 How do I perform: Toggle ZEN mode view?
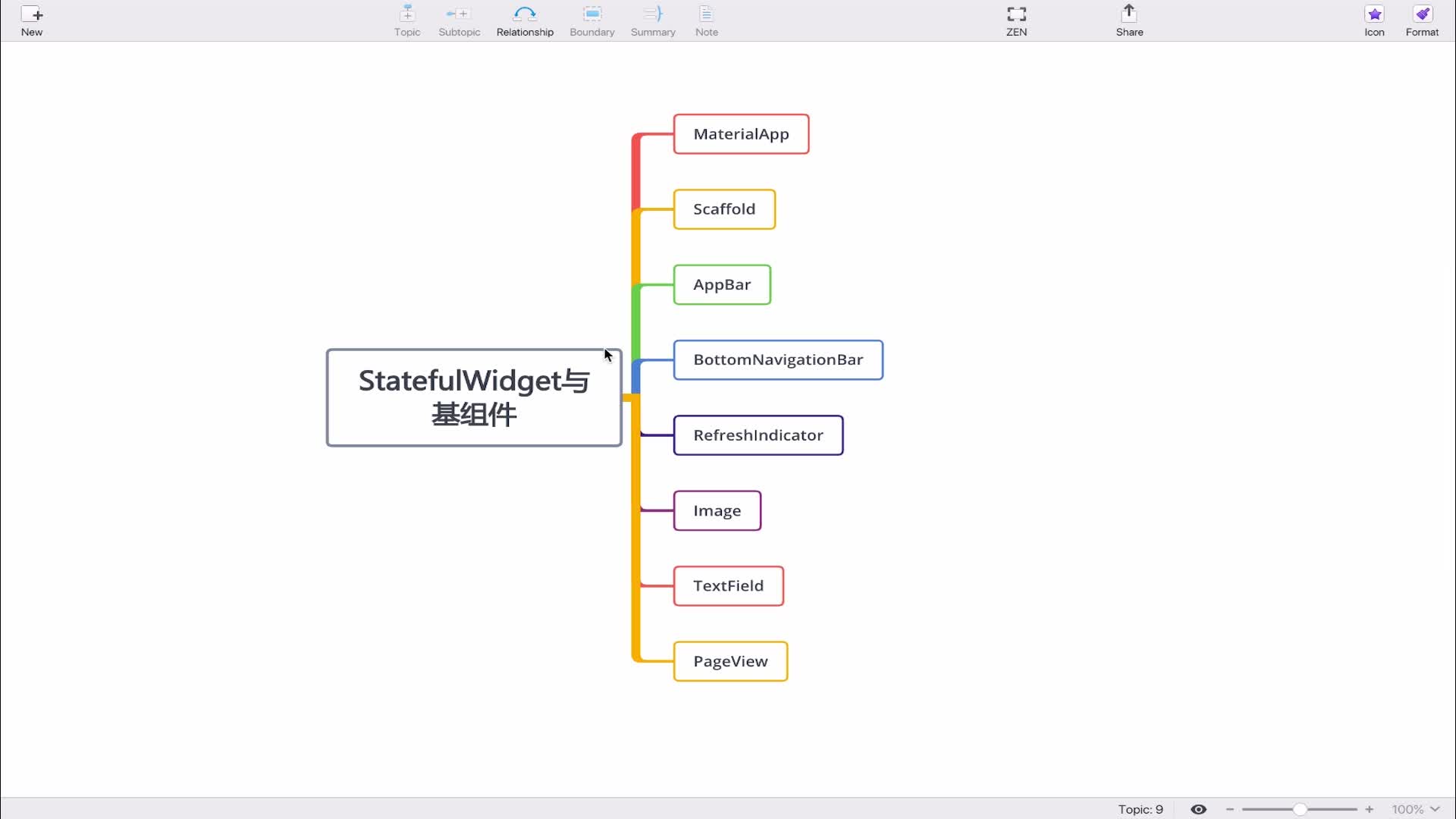tap(1016, 20)
